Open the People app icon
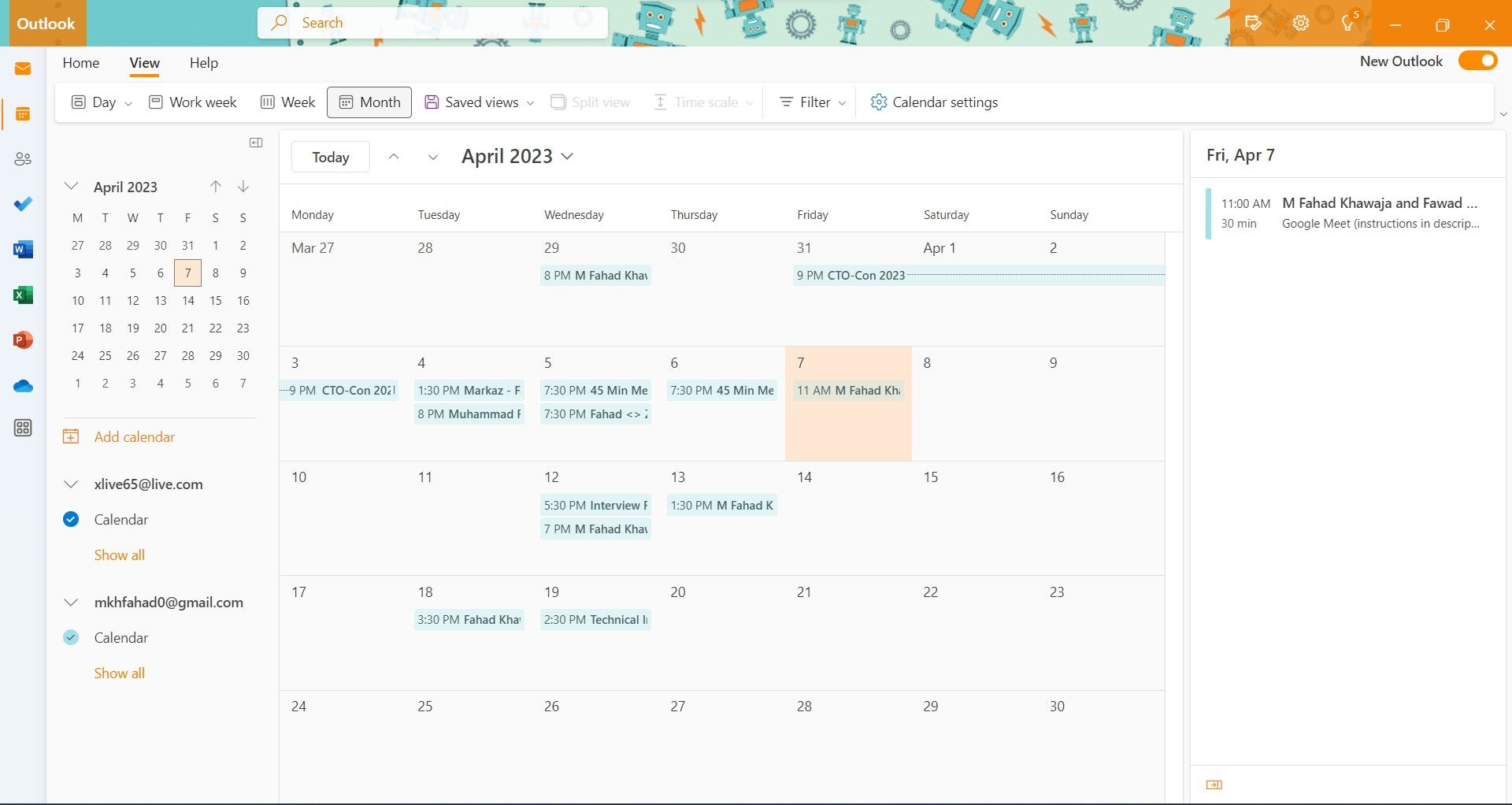The image size is (1512, 805). point(23,158)
